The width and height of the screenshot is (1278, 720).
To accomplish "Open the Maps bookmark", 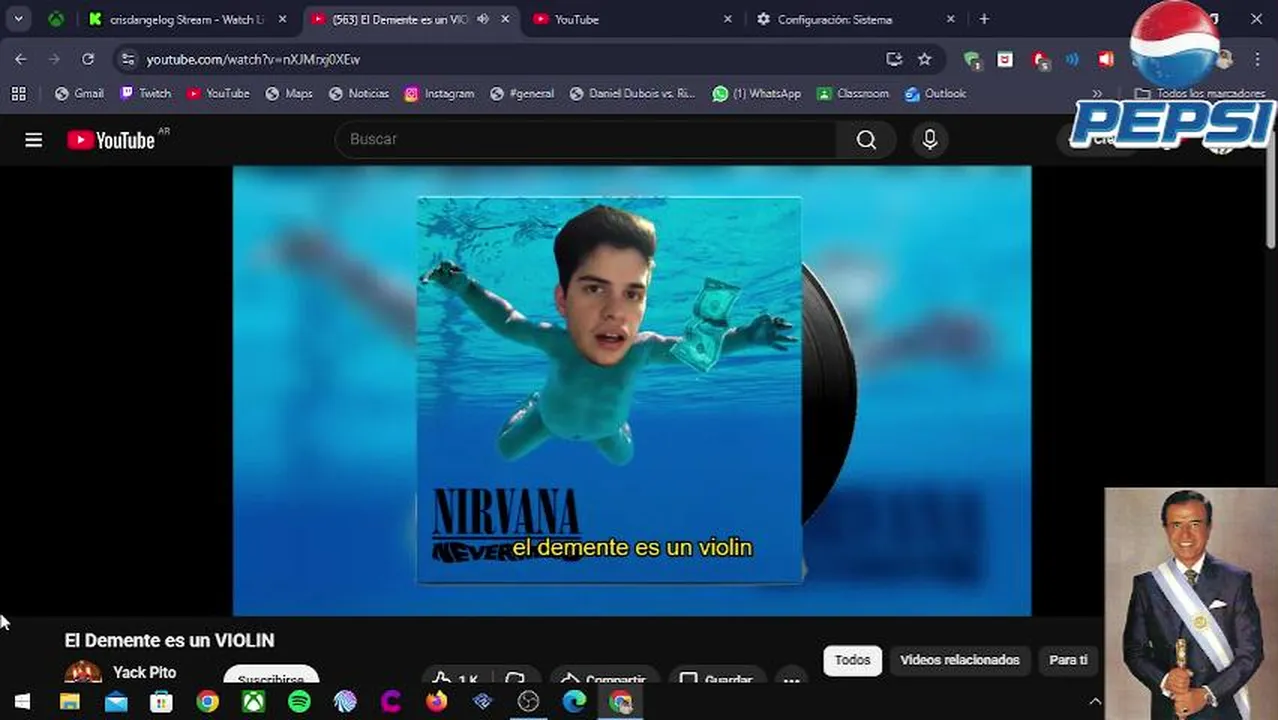I will [x=289, y=93].
